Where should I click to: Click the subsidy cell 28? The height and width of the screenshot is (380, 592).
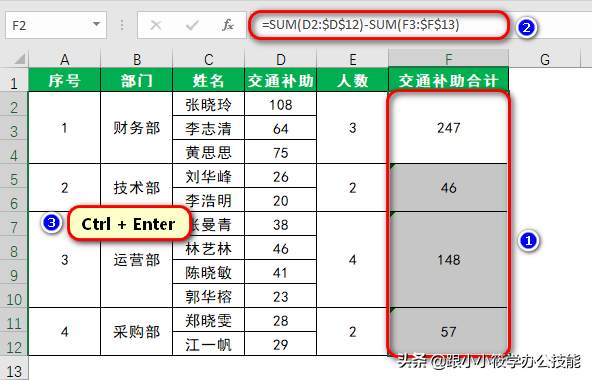[x=281, y=320]
